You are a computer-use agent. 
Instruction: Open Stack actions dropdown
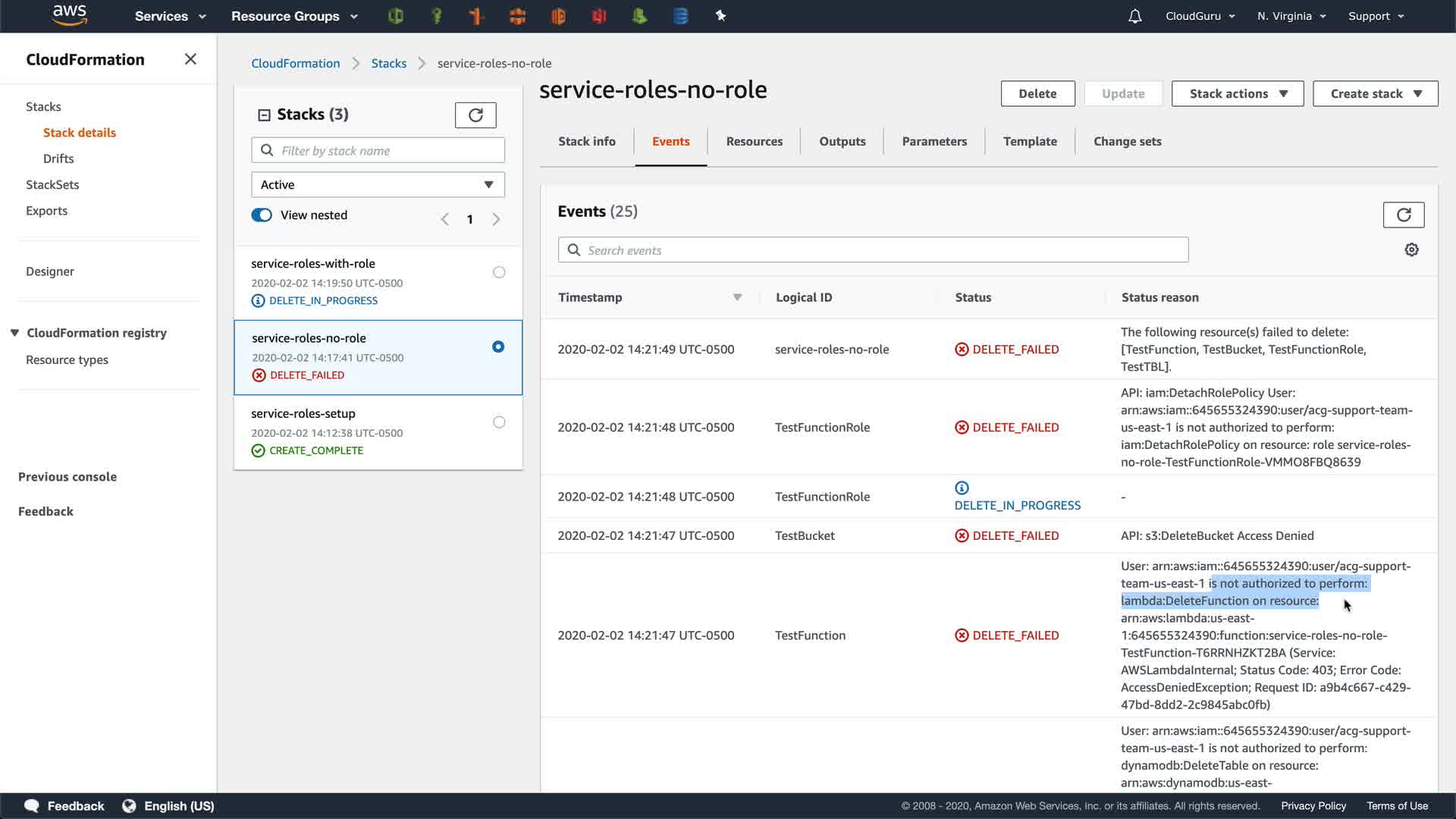click(x=1237, y=93)
